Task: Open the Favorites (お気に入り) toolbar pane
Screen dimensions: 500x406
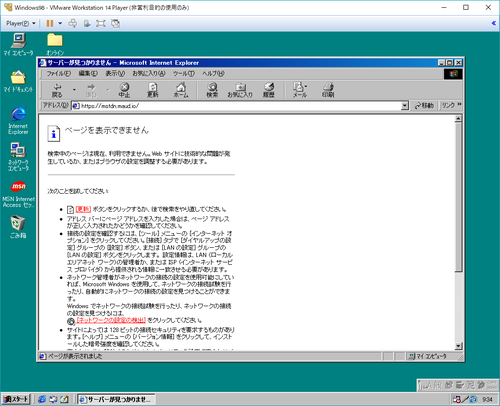Action: (240, 90)
